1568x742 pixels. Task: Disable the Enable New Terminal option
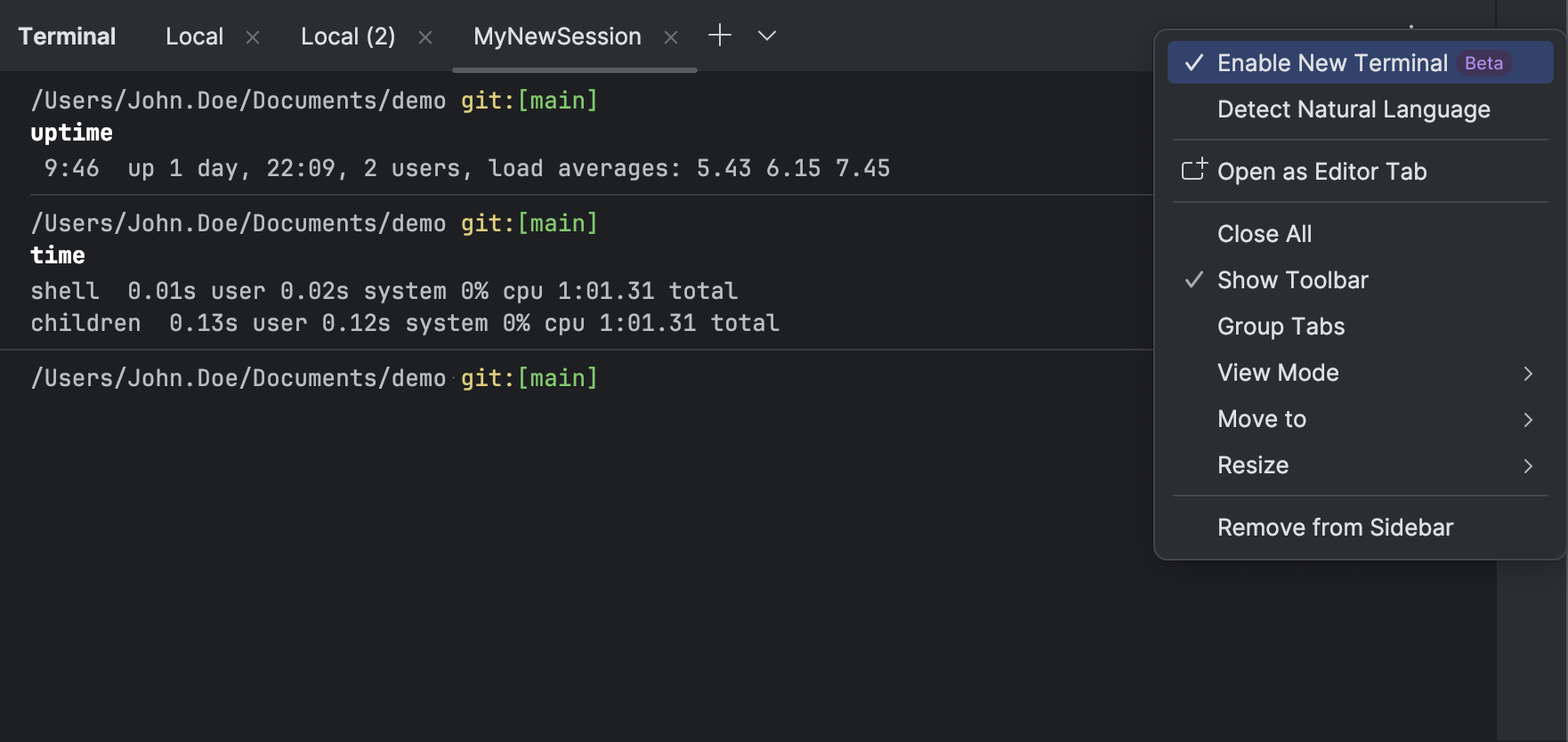(x=1332, y=63)
